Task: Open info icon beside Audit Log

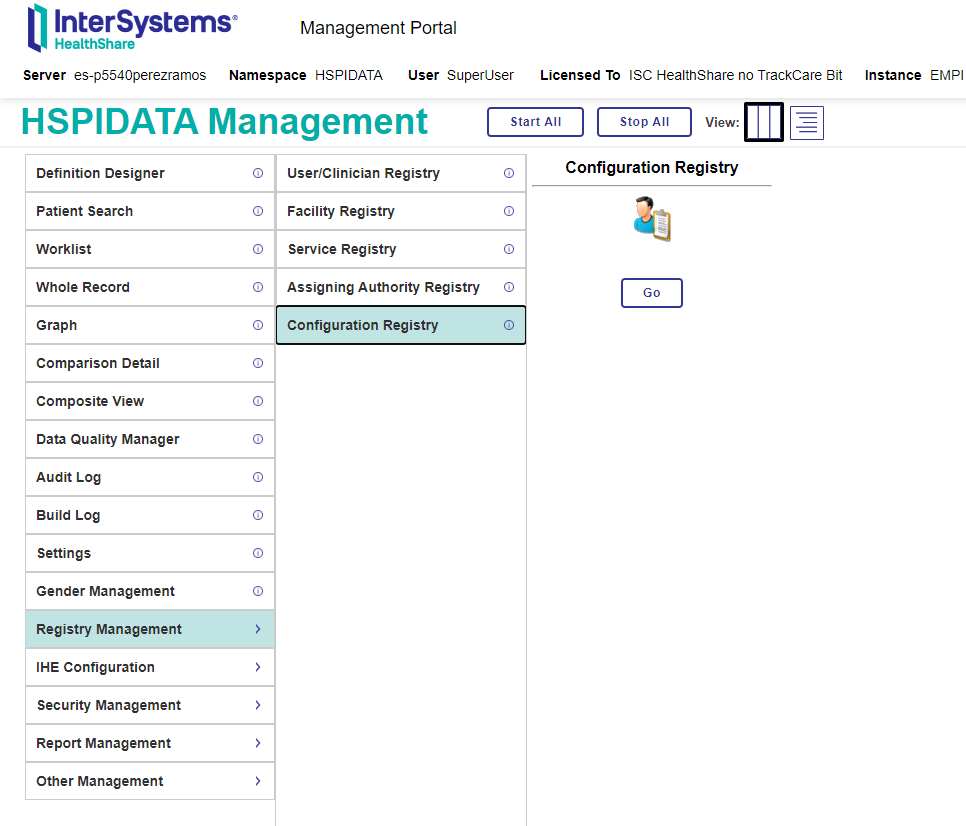Action: [x=258, y=477]
